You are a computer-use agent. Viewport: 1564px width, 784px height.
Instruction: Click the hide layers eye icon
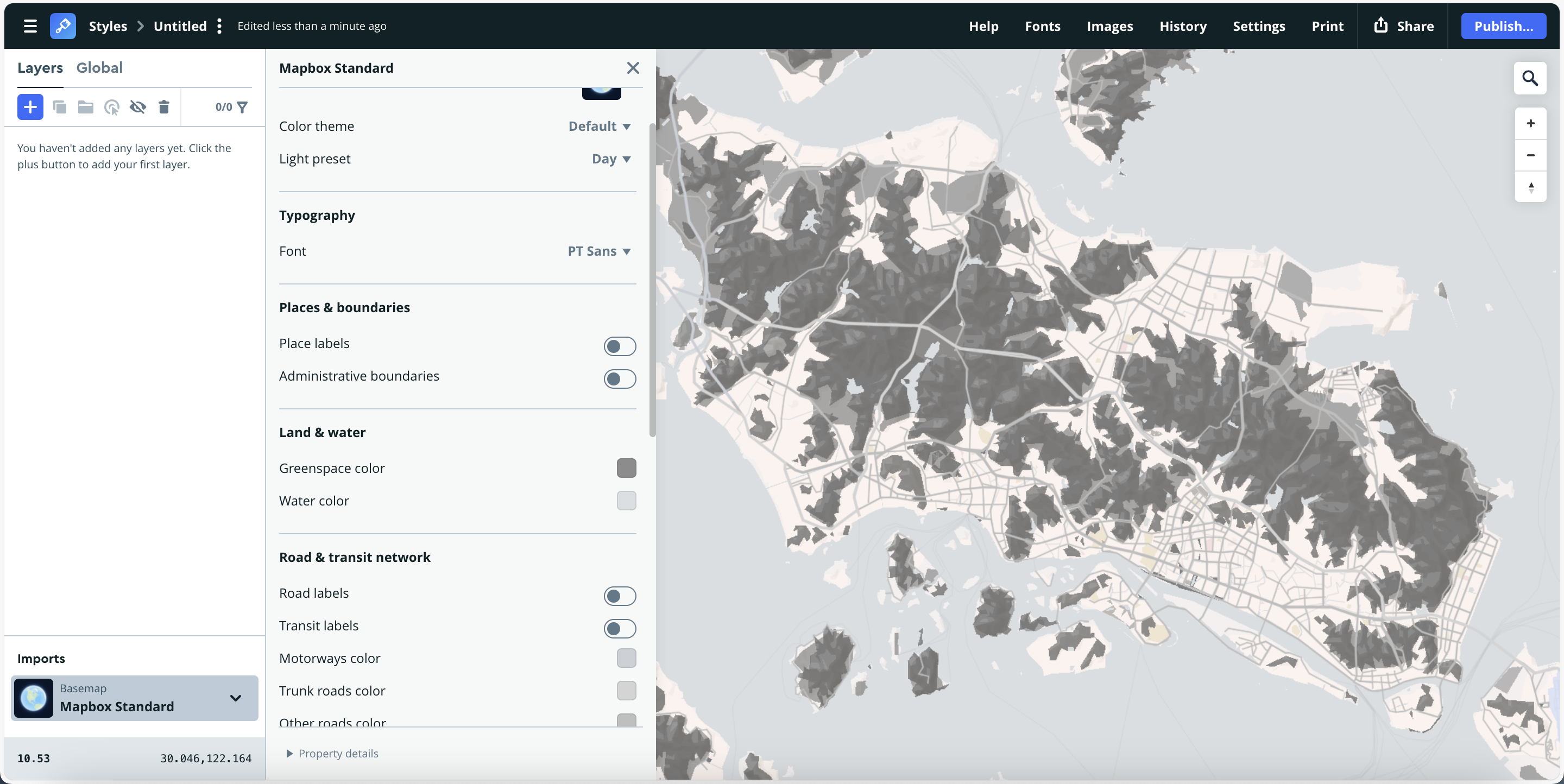coord(138,107)
